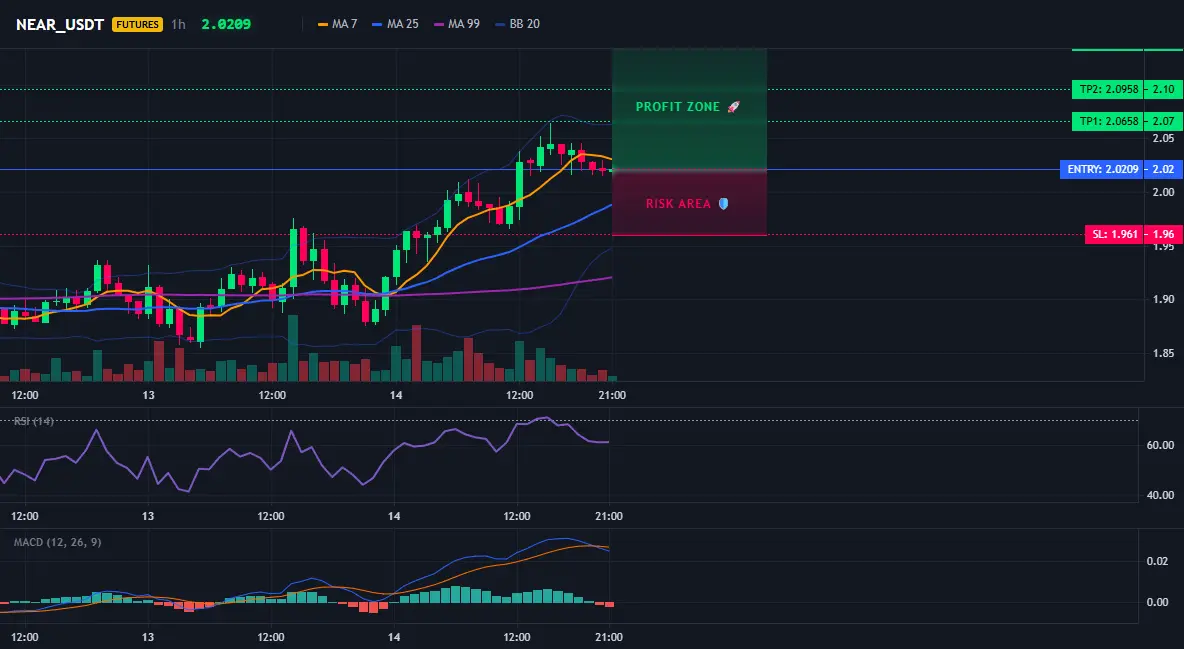Click the RISK AREA red box
1184x649 pixels.
click(x=689, y=202)
